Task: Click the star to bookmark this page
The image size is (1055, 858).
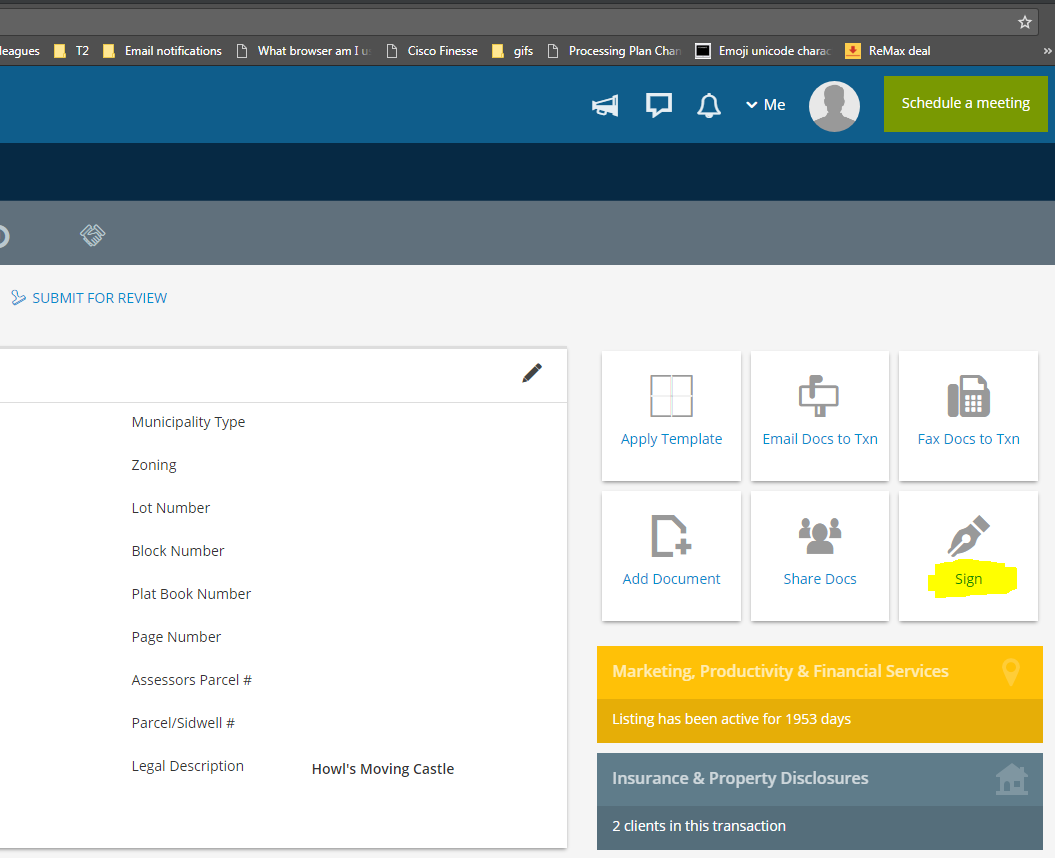Action: [1024, 20]
